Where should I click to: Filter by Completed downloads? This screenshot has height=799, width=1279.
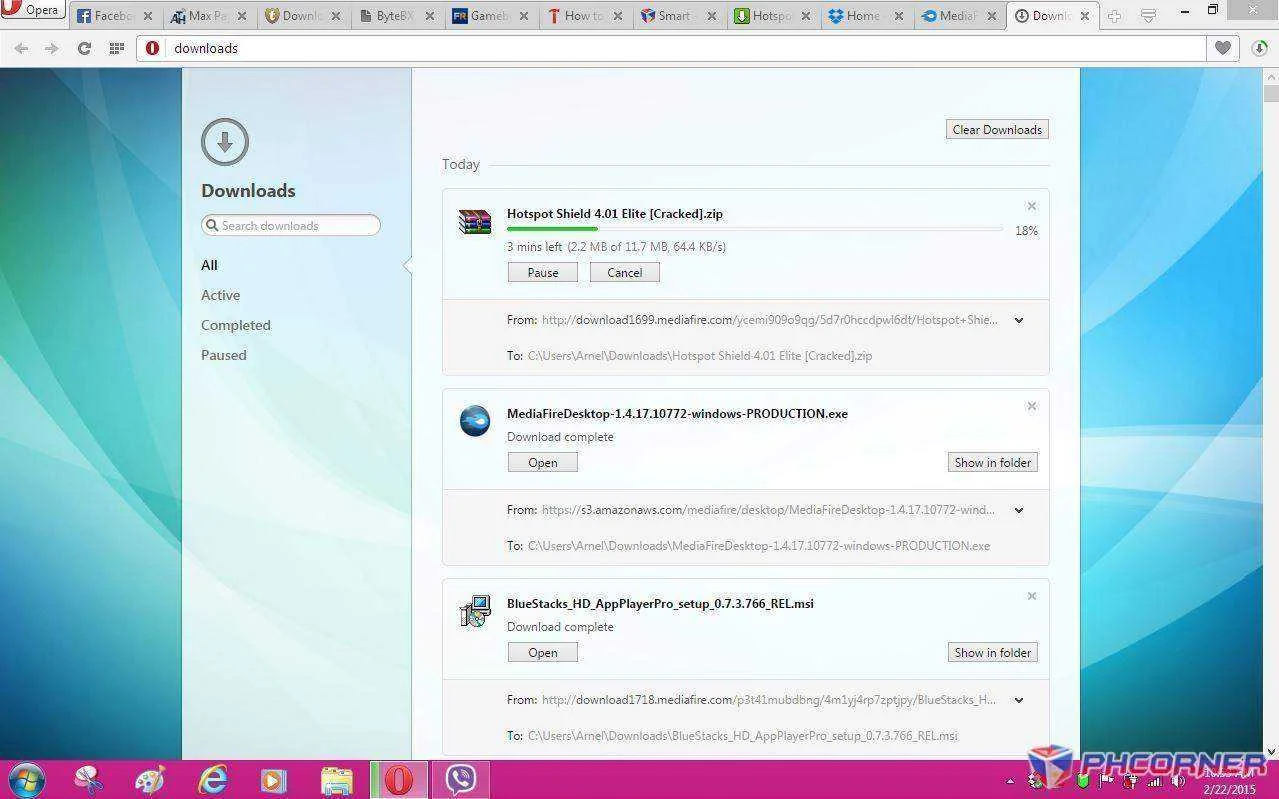click(x=236, y=325)
